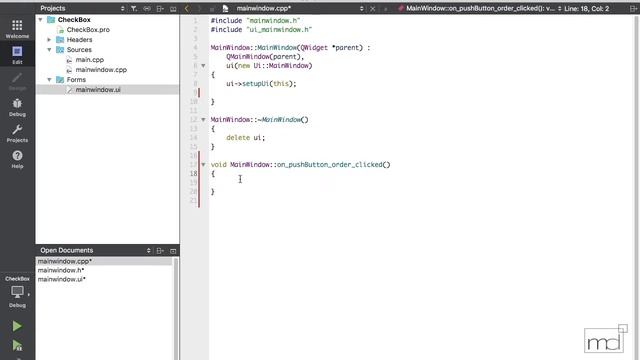Split the Projects pane
Viewport: 640px width, 360px height.
pyautogui.click(x=160, y=8)
